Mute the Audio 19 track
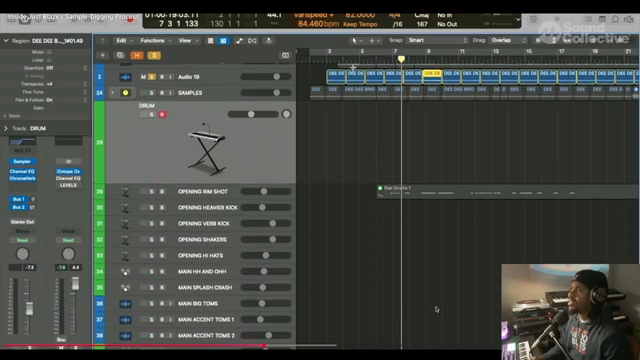This screenshot has width=640, height=360. (x=143, y=77)
